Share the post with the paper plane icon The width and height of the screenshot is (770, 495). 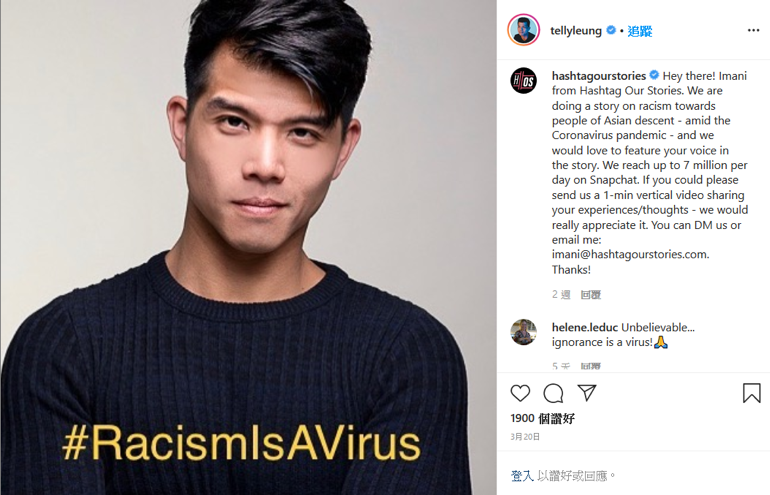pos(587,392)
